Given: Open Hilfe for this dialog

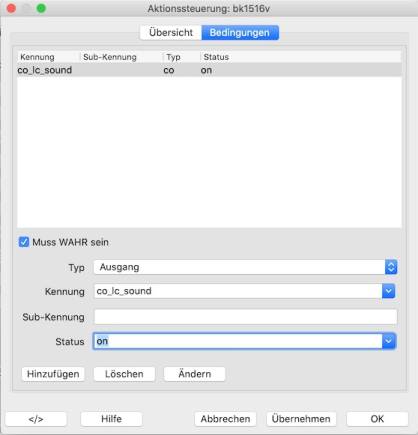Looking at the screenshot, I should click(111, 419).
